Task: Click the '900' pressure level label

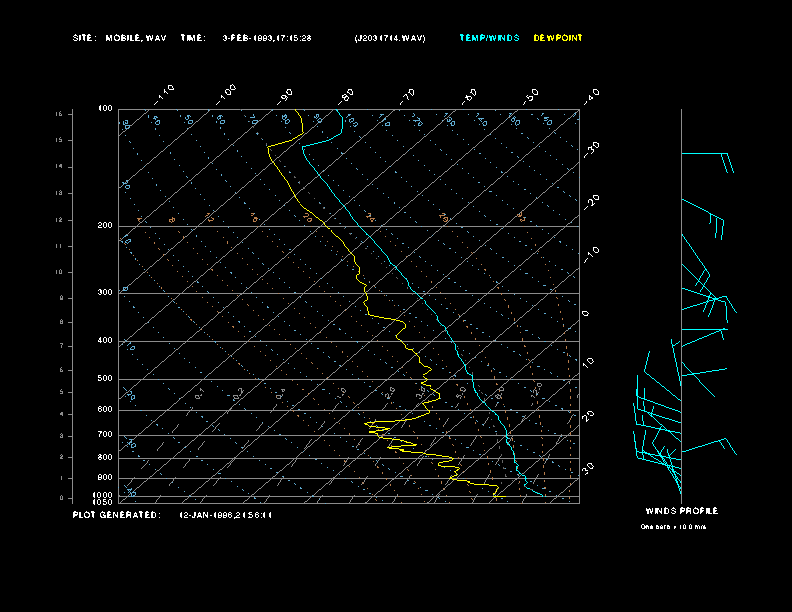Action: pyautogui.click(x=105, y=478)
